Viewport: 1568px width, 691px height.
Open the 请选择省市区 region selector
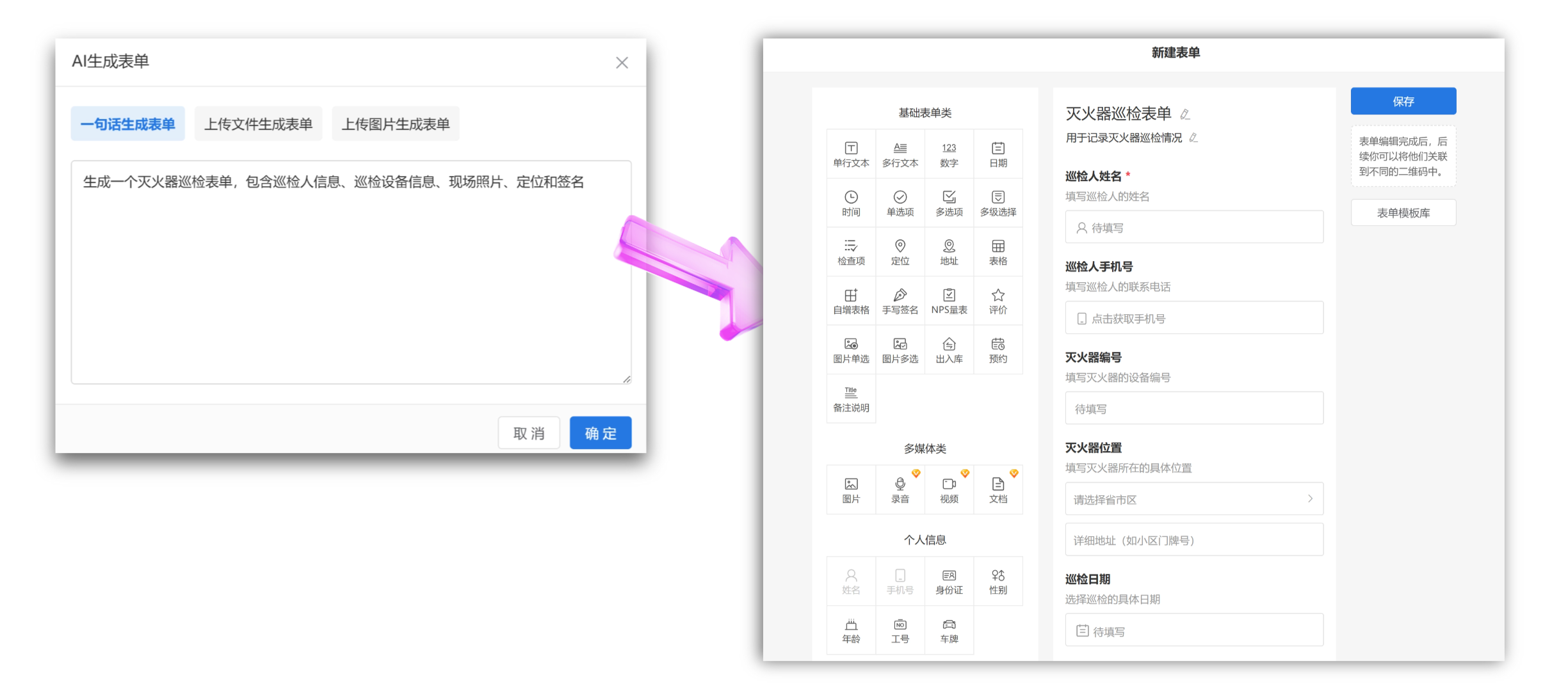tap(1193, 499)
